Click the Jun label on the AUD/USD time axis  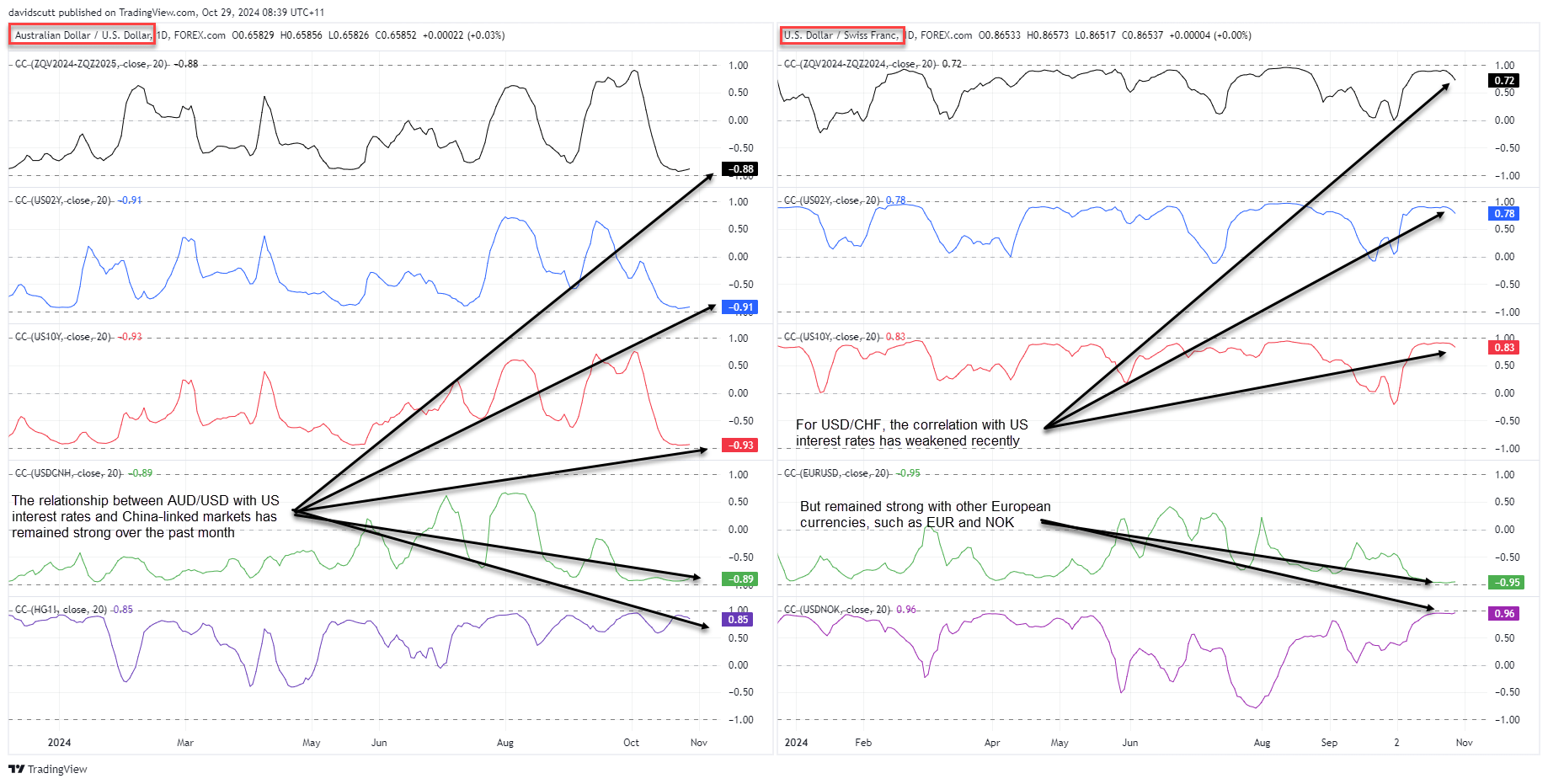click(379, 743)
